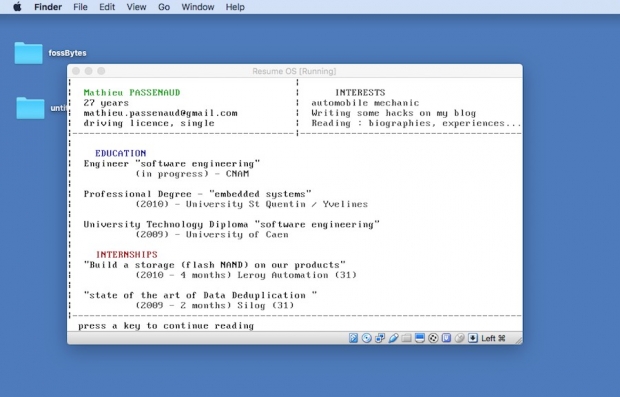
Task: Click the INTERESTS heading
Action: pos(360,93)
